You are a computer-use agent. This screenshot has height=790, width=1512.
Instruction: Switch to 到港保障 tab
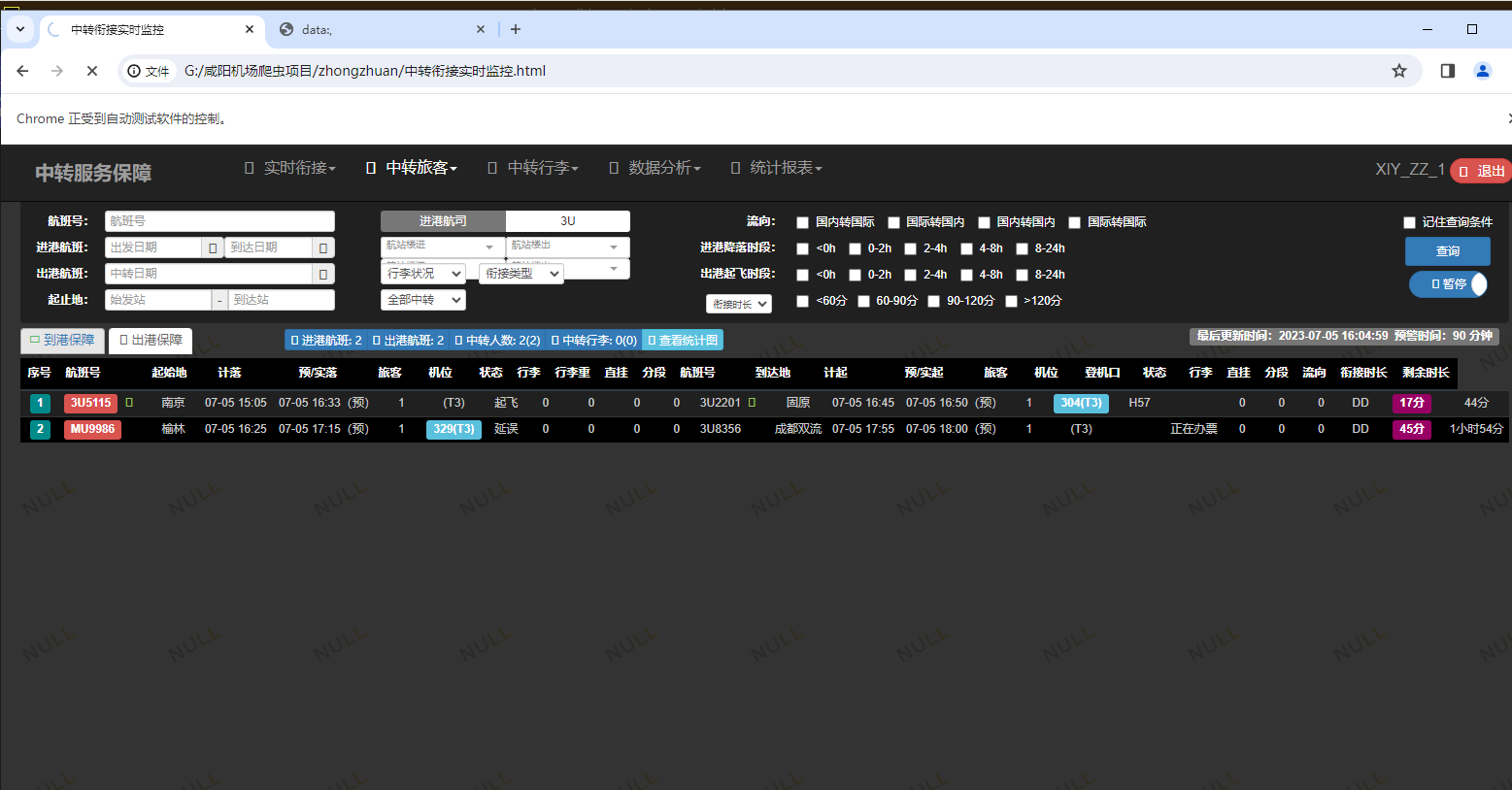click(62, 341)
